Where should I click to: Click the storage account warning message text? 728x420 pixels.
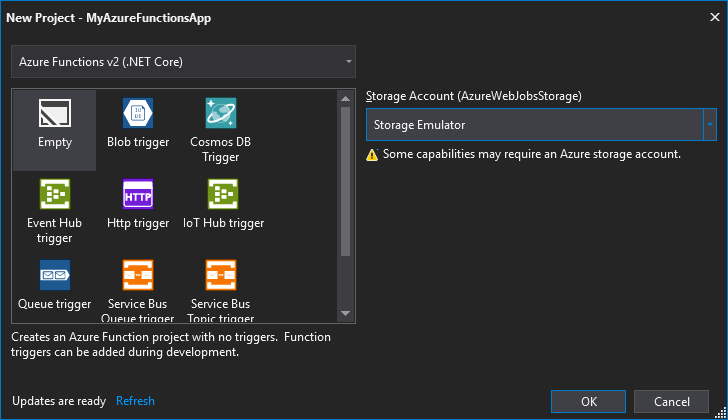tap(532, 154)
